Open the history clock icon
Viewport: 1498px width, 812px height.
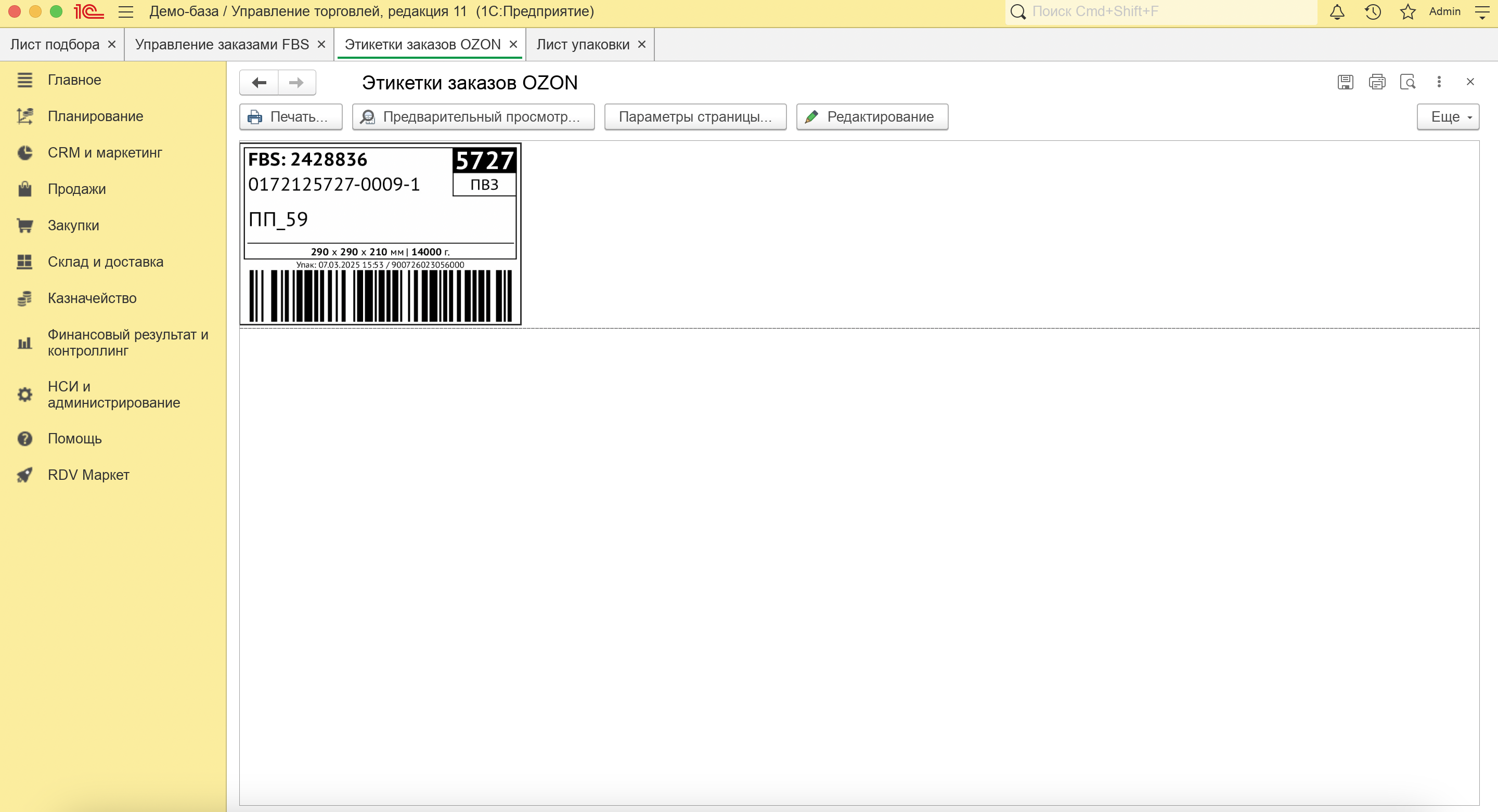point(1373,11)
